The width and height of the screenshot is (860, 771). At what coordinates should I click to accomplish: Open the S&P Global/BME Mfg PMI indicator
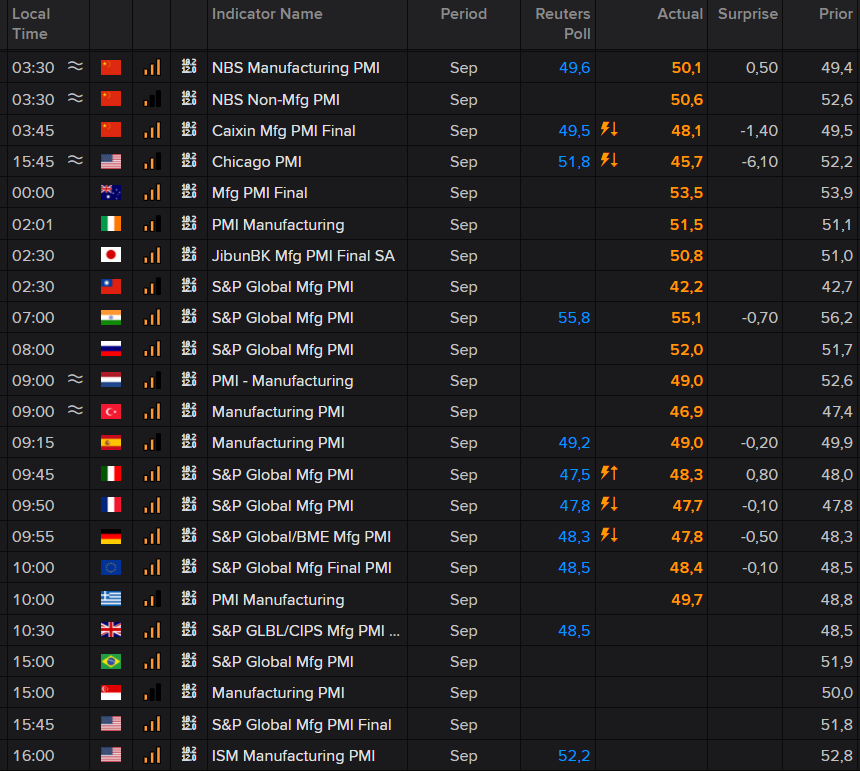[x=302, y=537]
